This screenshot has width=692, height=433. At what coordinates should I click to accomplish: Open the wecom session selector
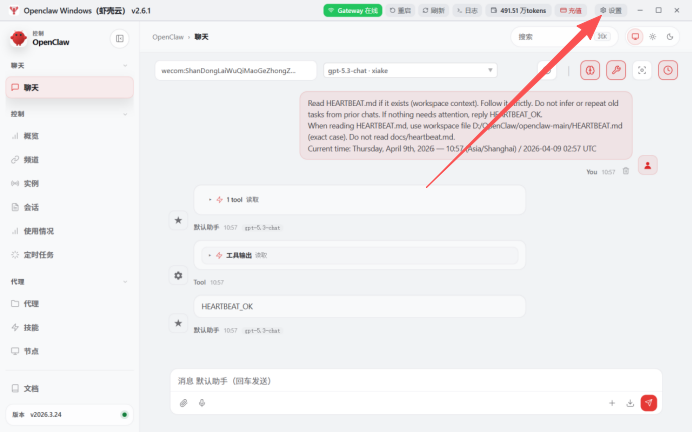(236, 71)
